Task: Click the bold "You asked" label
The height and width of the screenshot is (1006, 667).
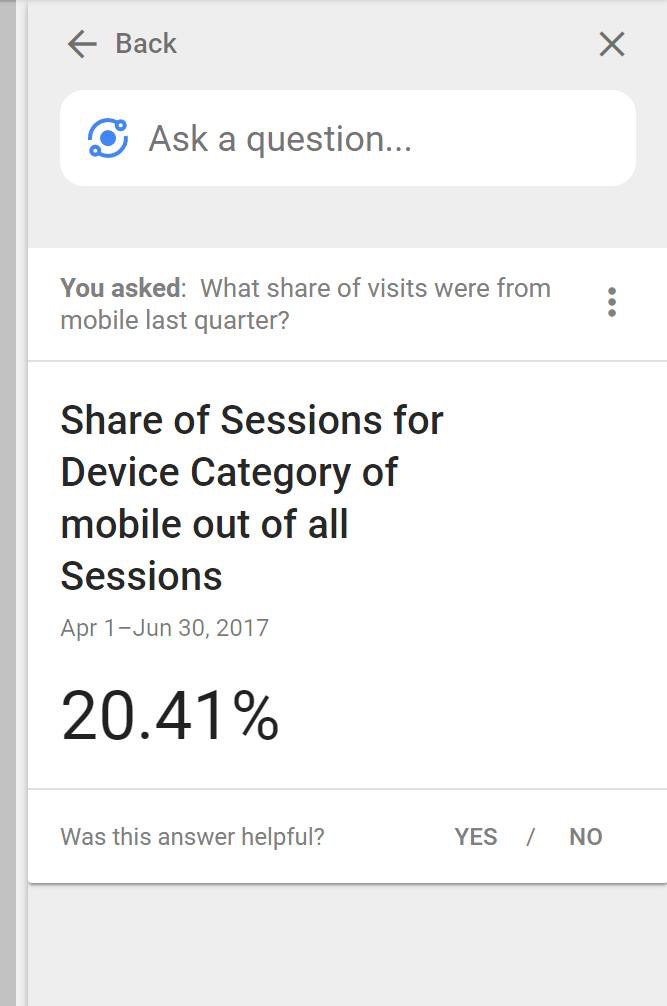Action: point(122,288)
